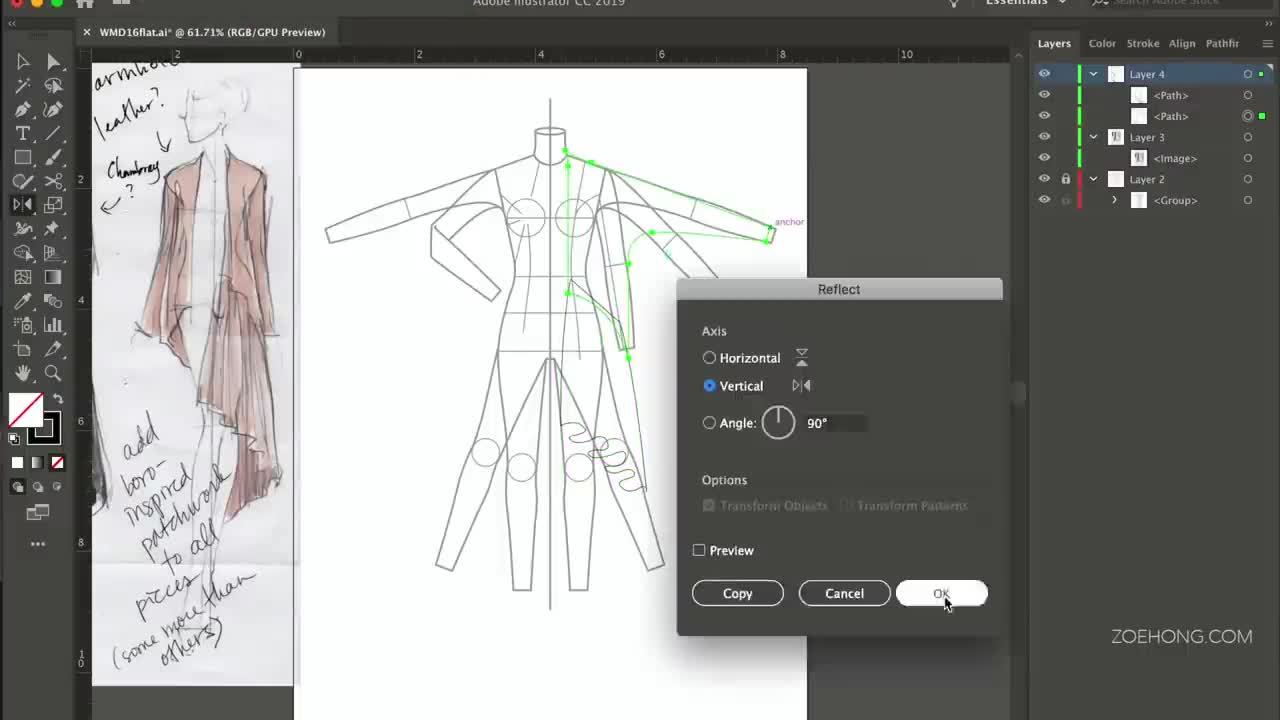Unlock Layer 2 via lock icon
The image size is (1280, 720).
[x=1066, y=179]
